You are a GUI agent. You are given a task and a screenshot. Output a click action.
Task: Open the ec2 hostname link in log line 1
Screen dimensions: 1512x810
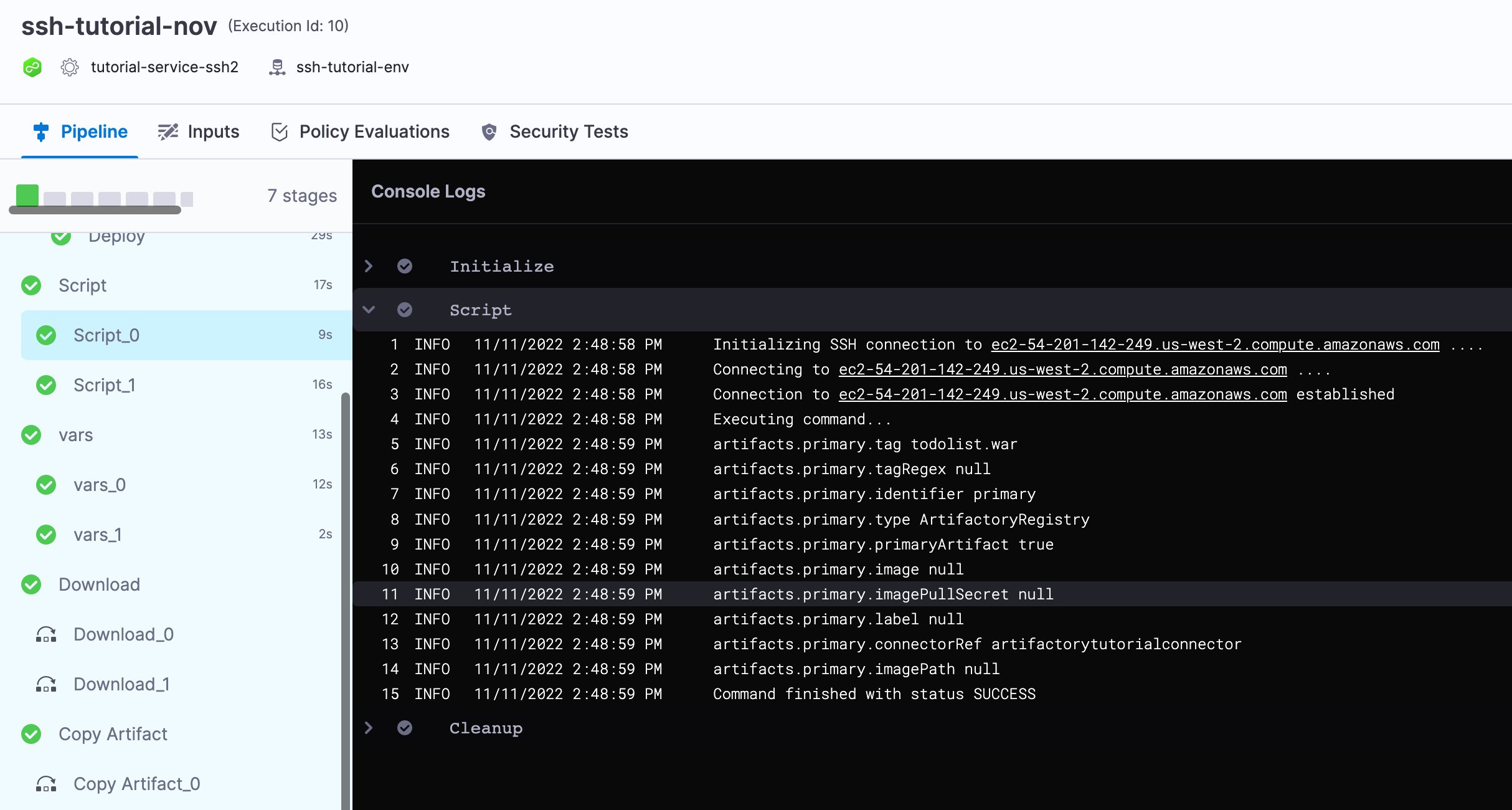tap(1214, 345)
